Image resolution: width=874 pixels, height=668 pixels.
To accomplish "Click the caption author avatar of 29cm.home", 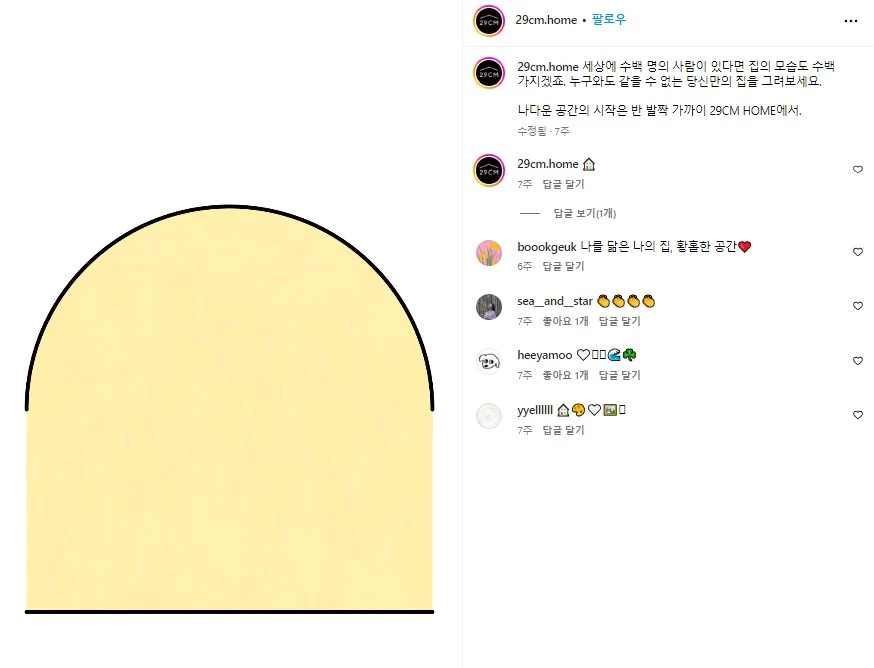I will [489, 73].
